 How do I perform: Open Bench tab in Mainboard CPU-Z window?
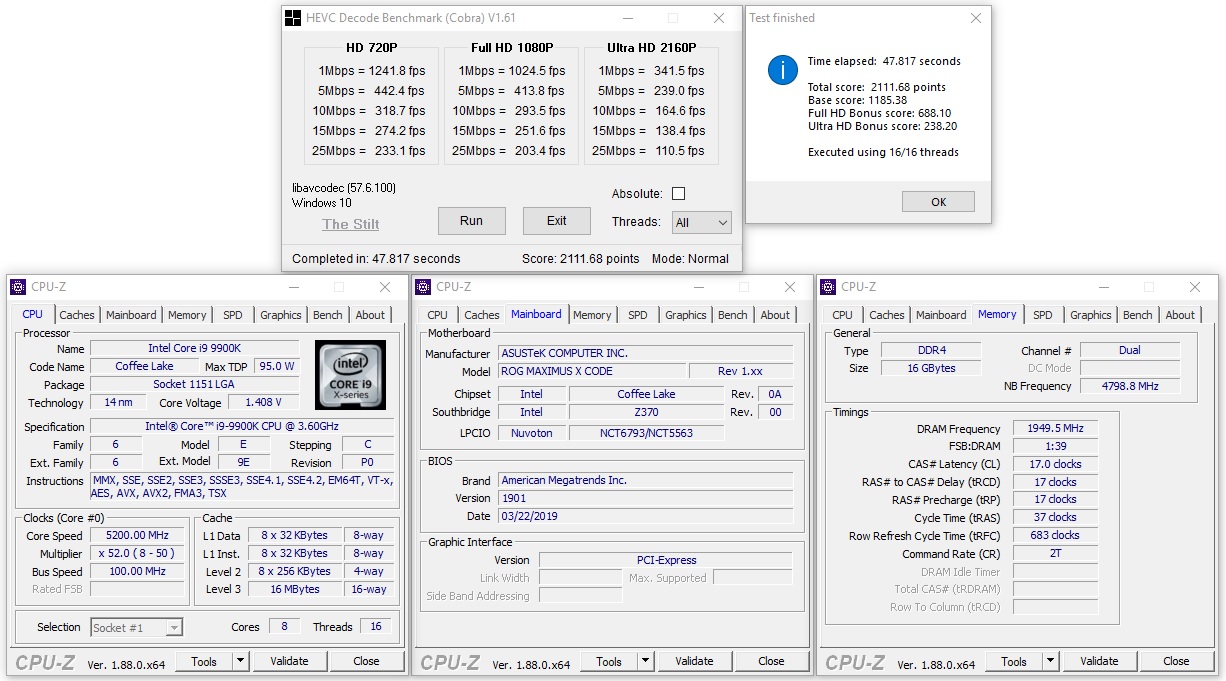(x=733, y=315)
